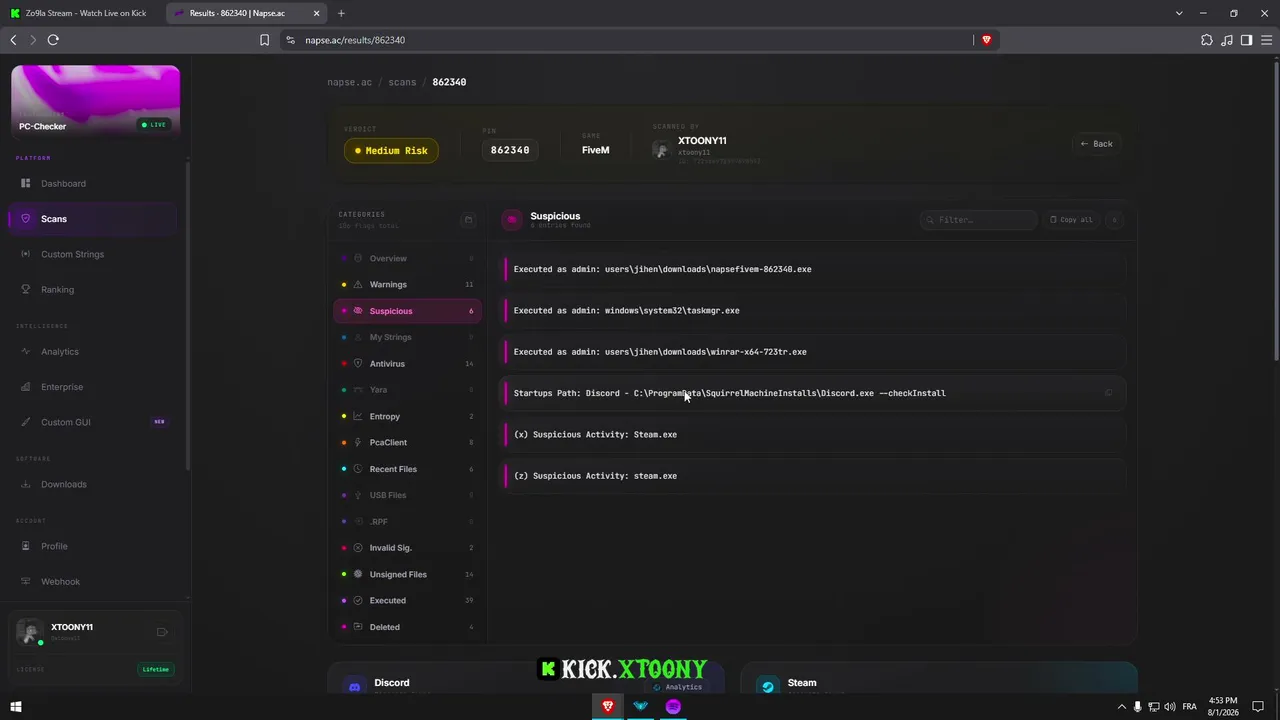Click the Webhook sidebar icon
Image resolution: width=1280 pixels, height=720 pixels.
point(26,582)
